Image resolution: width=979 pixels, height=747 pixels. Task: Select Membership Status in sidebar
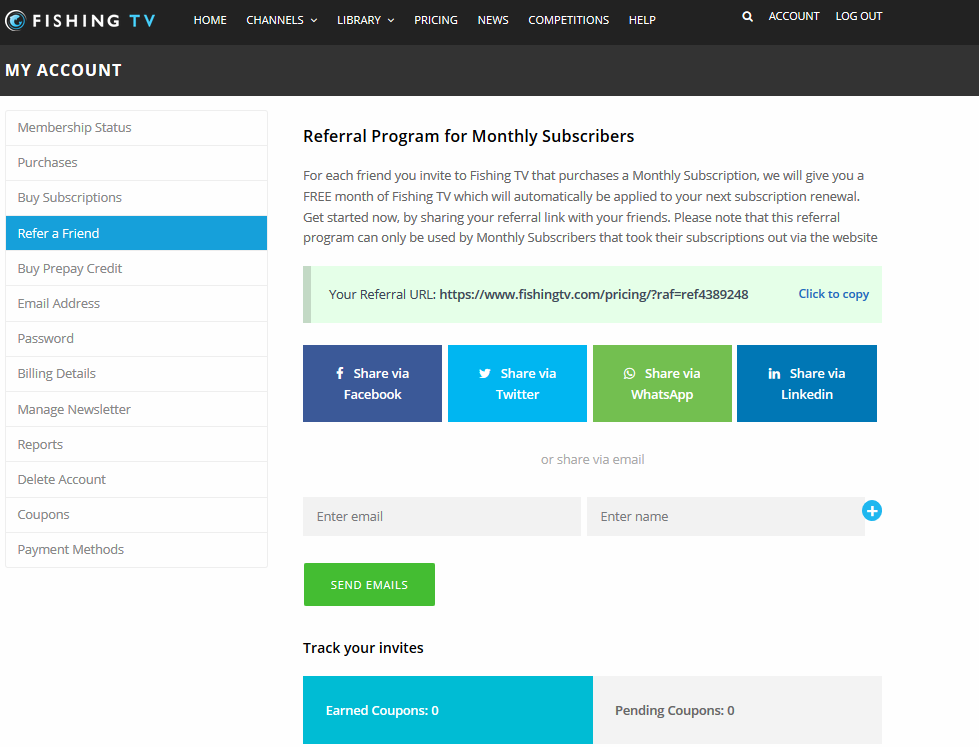(136, 128)
